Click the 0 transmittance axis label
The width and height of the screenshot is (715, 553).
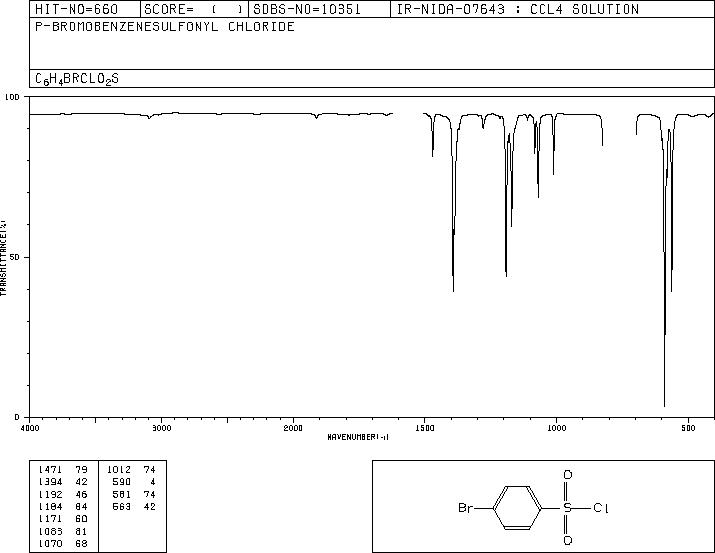17,417
